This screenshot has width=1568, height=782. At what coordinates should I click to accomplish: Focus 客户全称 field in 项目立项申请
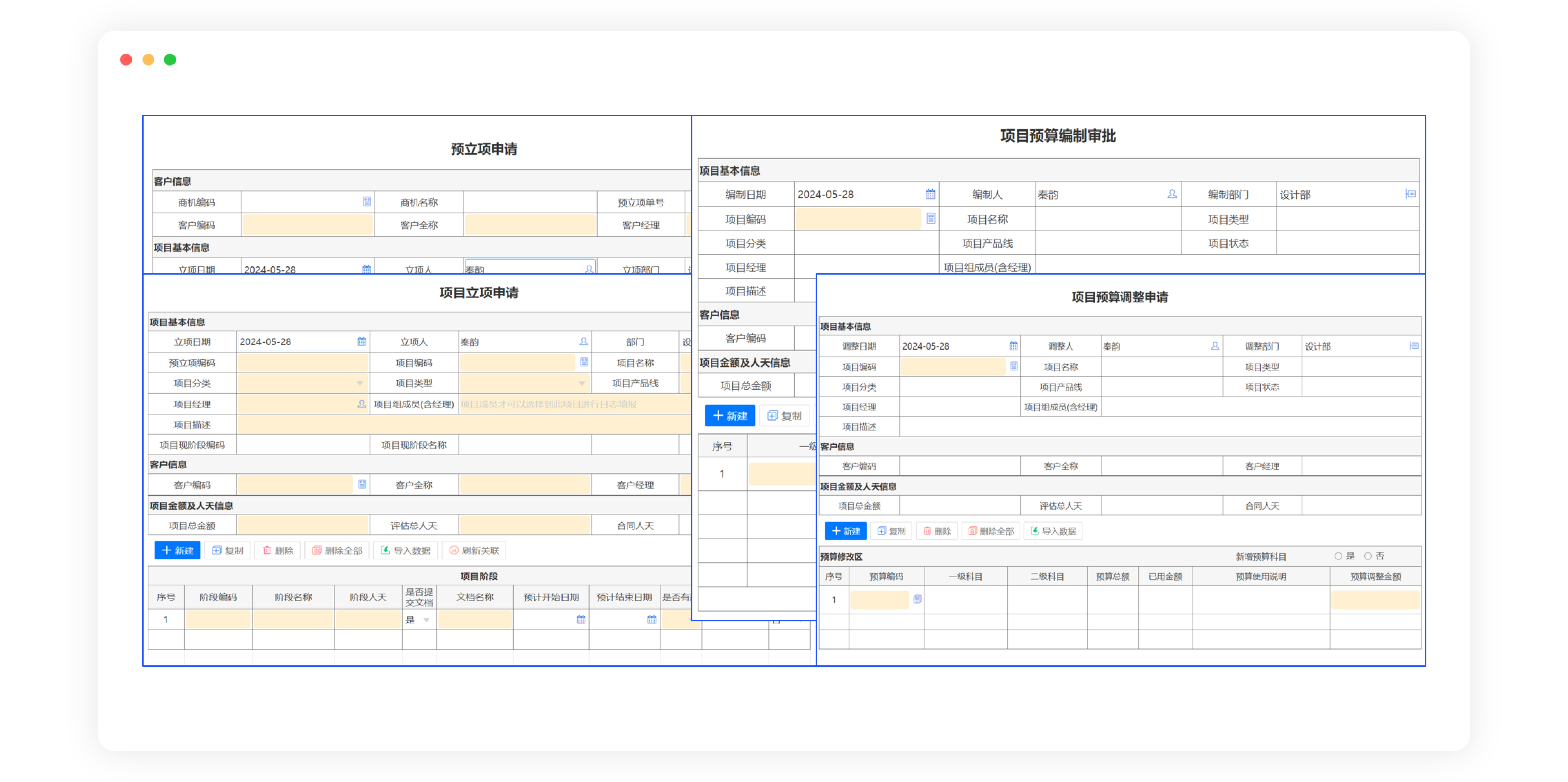pyautogui.click(x=525, y=485)
